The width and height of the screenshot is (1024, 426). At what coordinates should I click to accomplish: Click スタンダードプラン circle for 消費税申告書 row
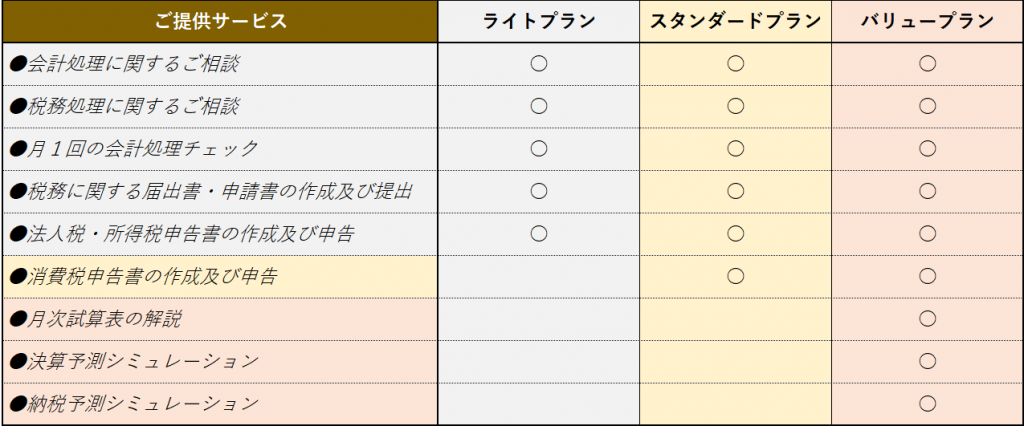[x=735, y=276]
